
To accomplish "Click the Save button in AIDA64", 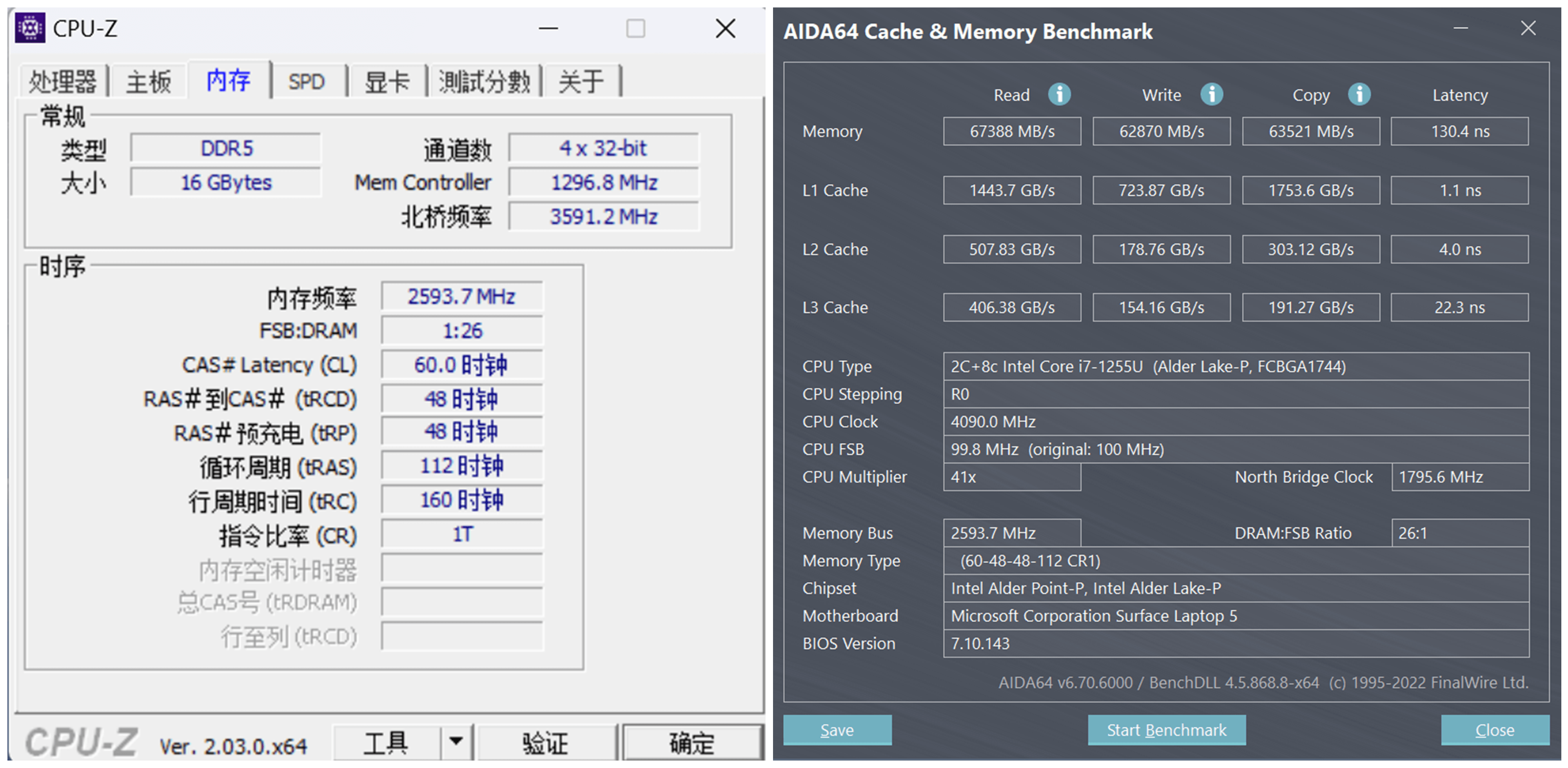I will click(837, 730).
